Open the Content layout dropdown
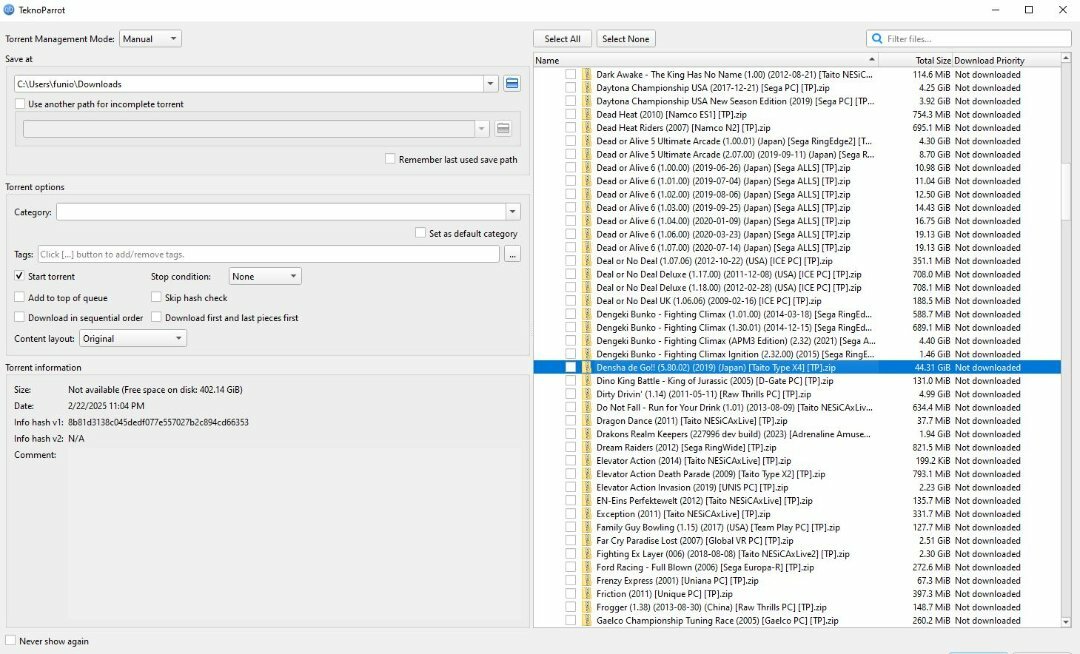 133,339
